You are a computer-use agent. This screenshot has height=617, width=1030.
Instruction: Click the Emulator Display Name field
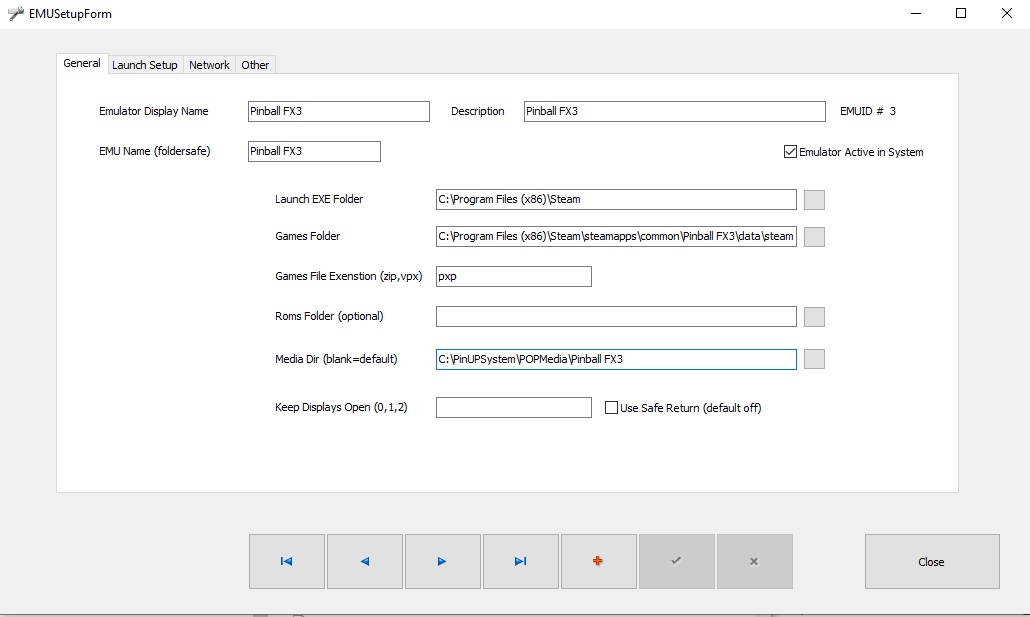tap(338, 111)
